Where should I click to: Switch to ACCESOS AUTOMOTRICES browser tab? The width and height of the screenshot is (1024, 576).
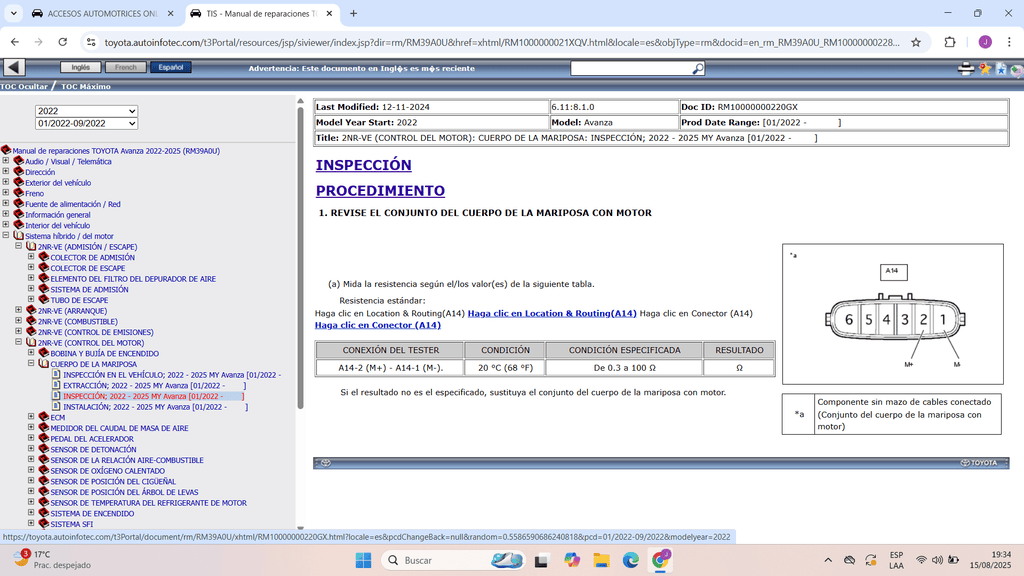click(95, 14)
